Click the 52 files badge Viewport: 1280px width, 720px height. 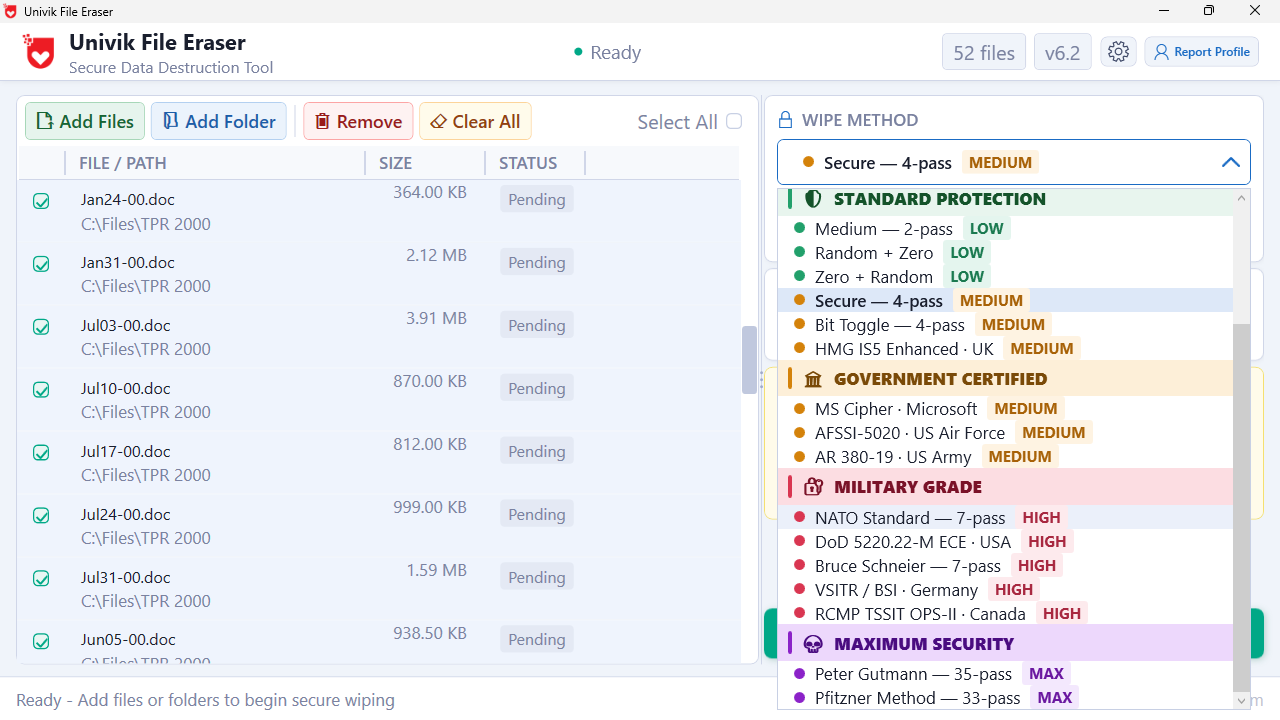(x=983, y=51)
